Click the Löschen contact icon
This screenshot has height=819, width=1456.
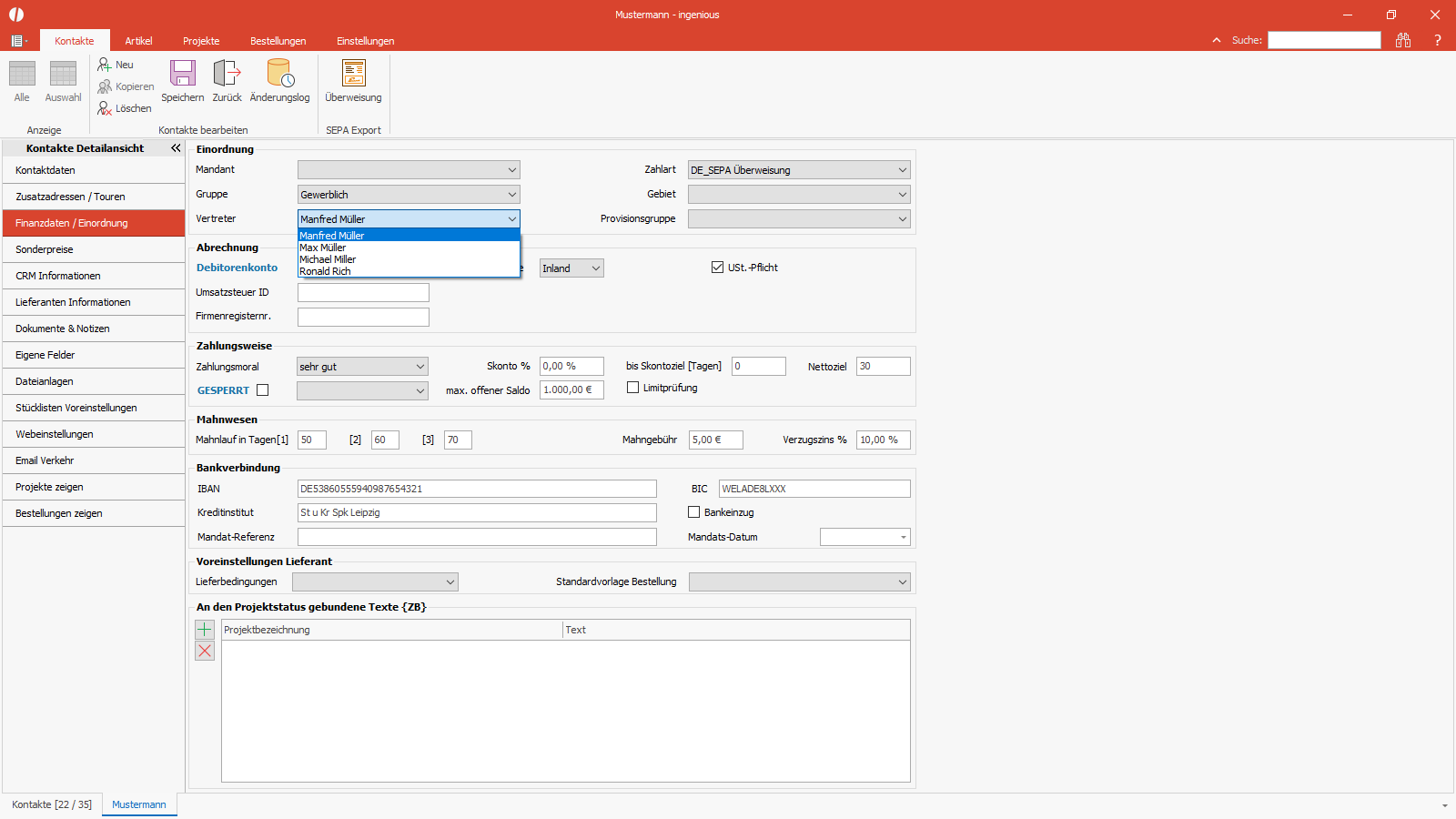pyautogui.click(x=105, y=108)
